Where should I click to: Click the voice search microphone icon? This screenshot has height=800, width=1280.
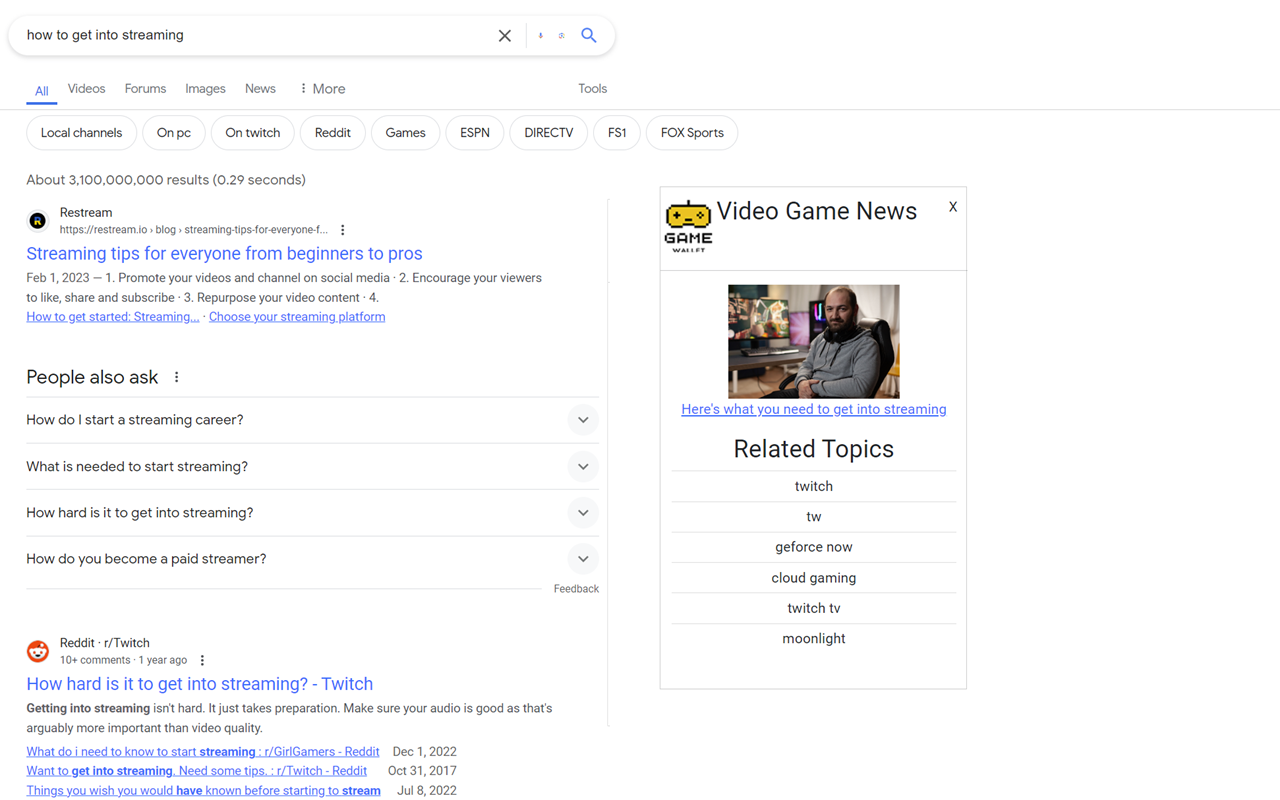coord(541,36)
